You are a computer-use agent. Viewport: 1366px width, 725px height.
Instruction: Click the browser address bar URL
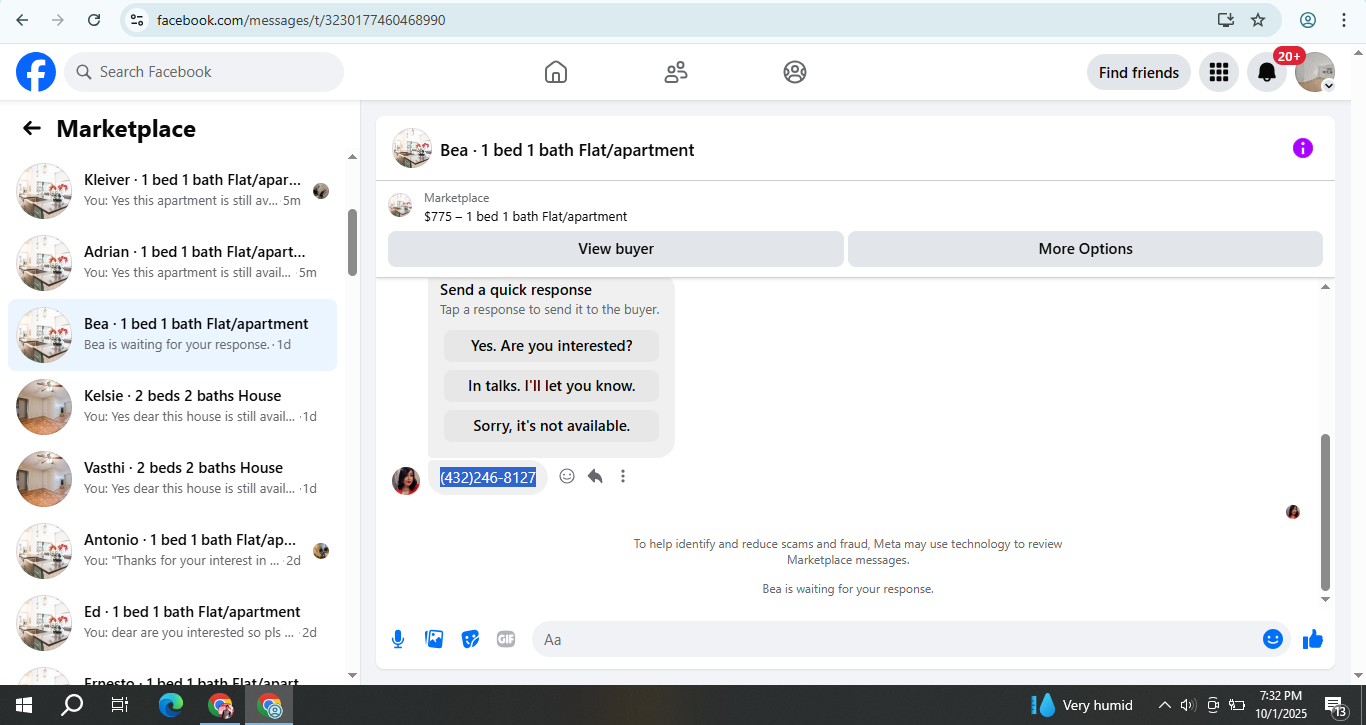[x=301, y=20]
